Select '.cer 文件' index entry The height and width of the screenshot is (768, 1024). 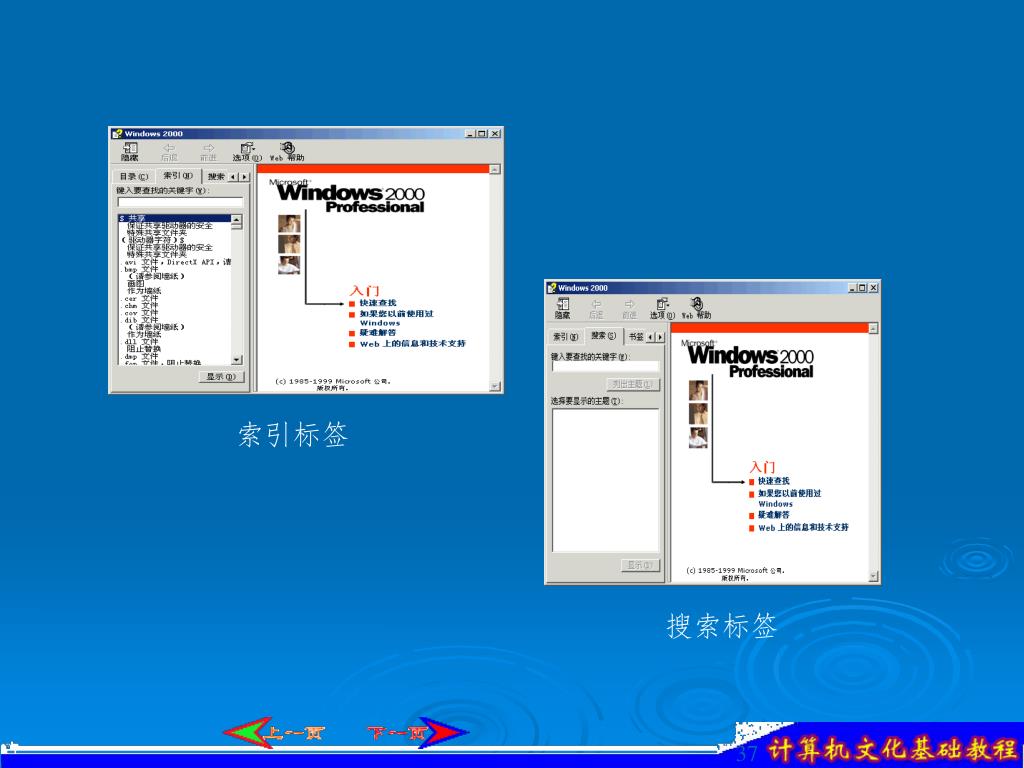(x=140, y=298)
